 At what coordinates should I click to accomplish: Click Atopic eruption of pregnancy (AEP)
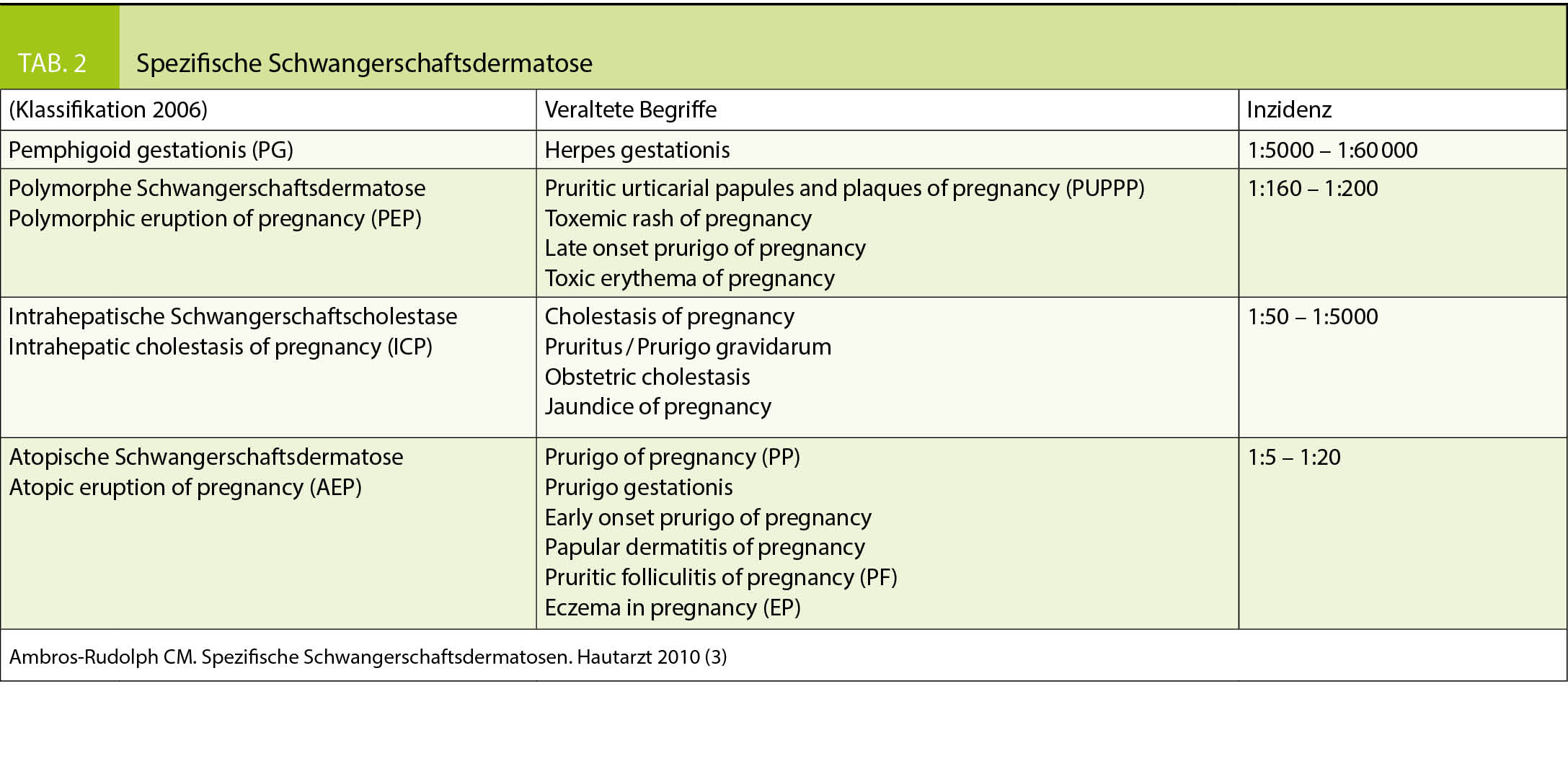(185, 487)
